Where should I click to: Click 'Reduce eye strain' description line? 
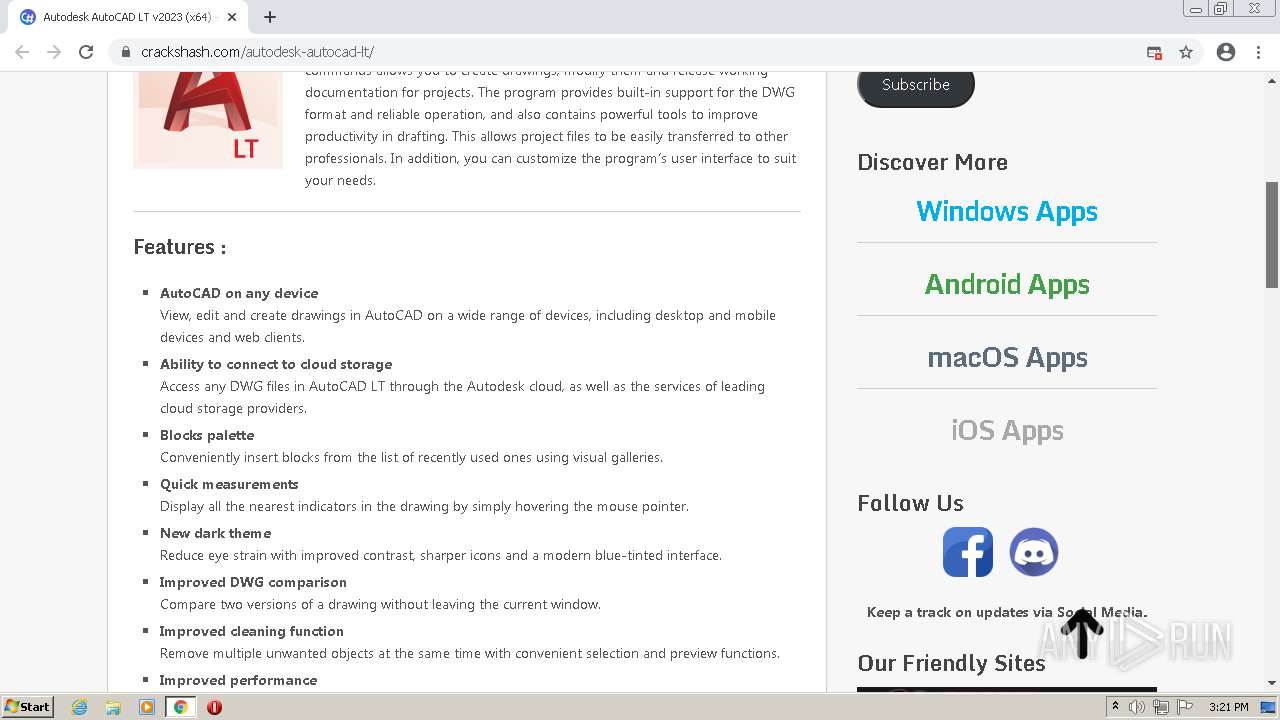441,555
